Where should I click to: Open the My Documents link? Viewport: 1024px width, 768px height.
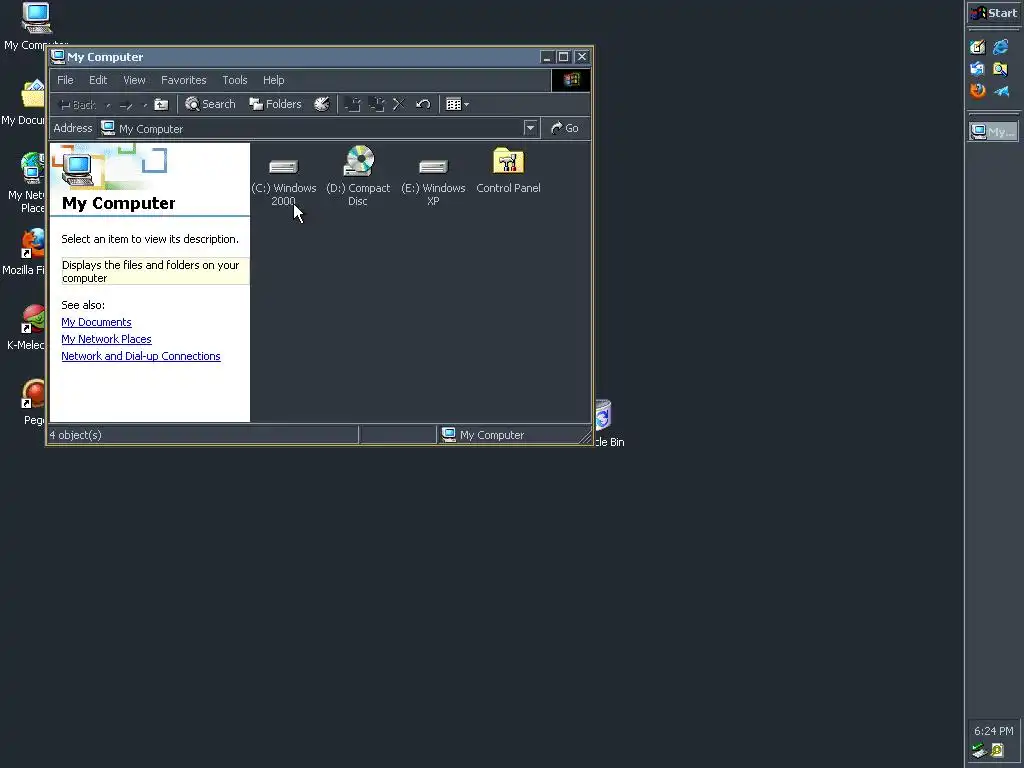coord(97,322)
